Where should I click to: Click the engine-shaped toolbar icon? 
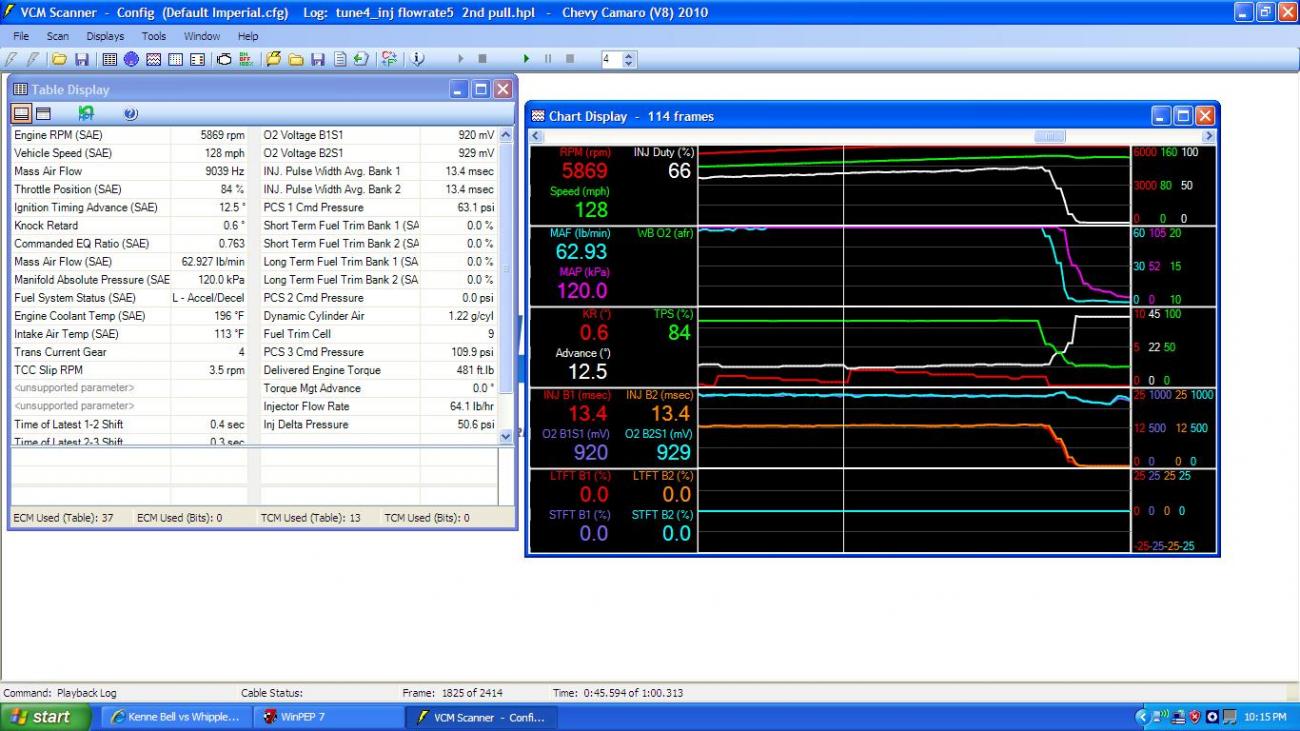[224, 59]
